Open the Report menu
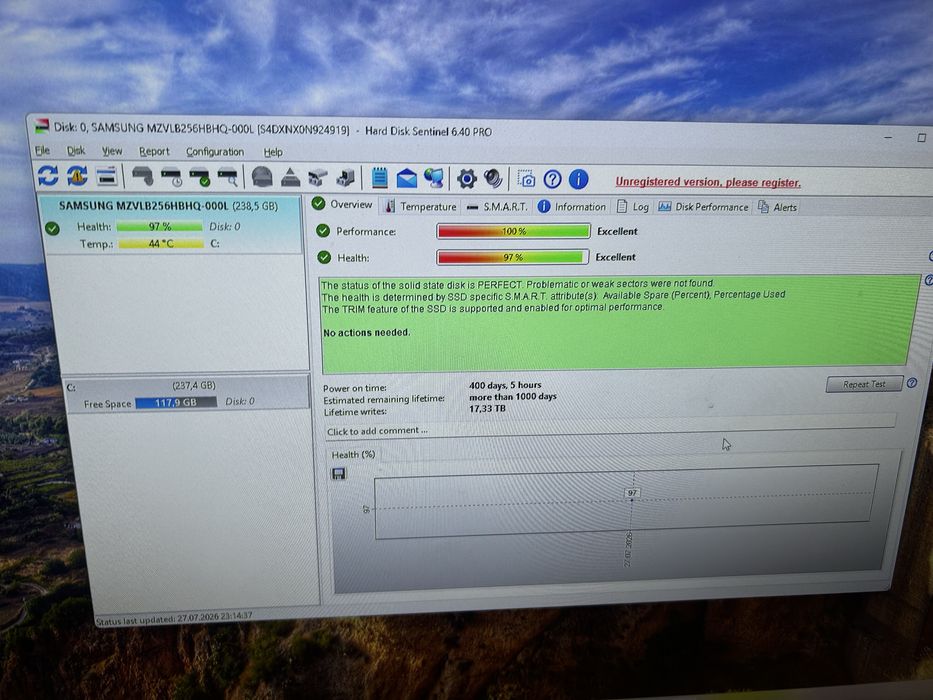Viewport: 933px width, 700px height. coord(154,152)
